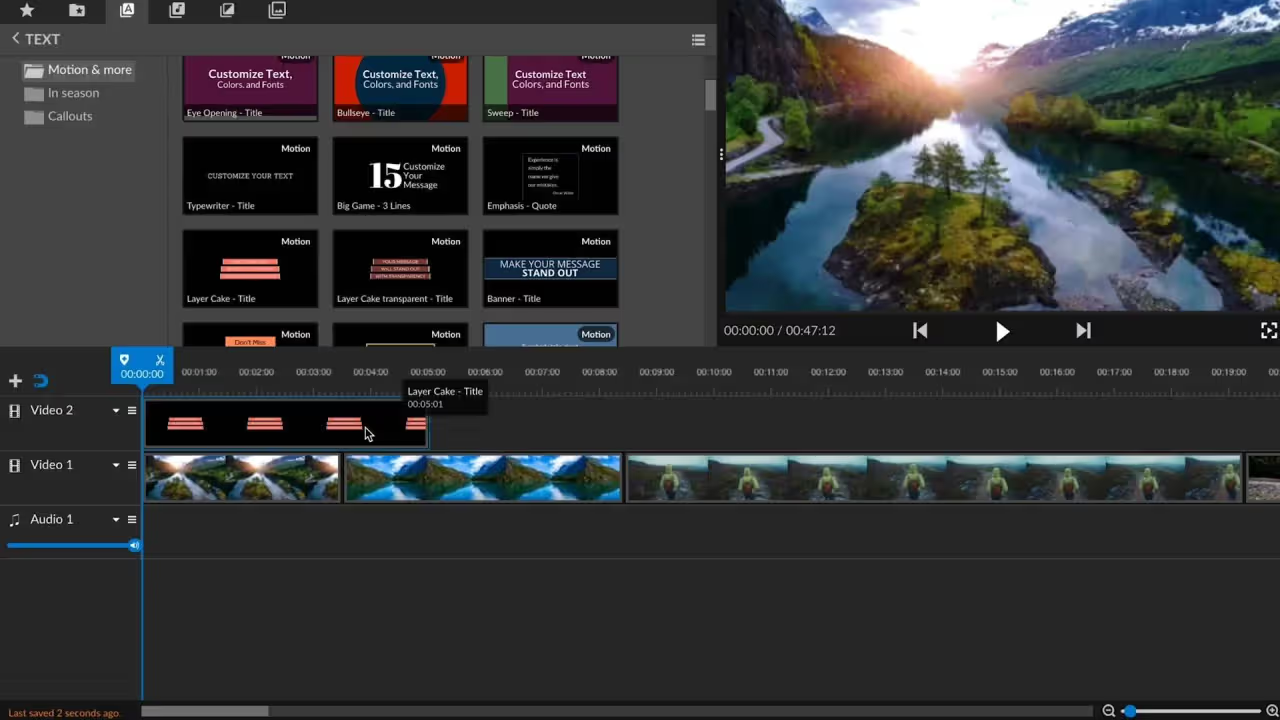Expand the Video 2 track dropdown

116,410
